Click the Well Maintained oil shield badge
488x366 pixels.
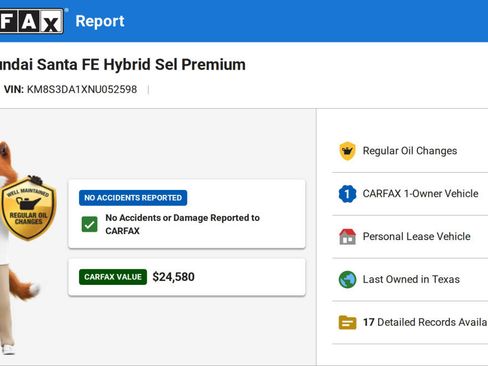coord(28,208)
